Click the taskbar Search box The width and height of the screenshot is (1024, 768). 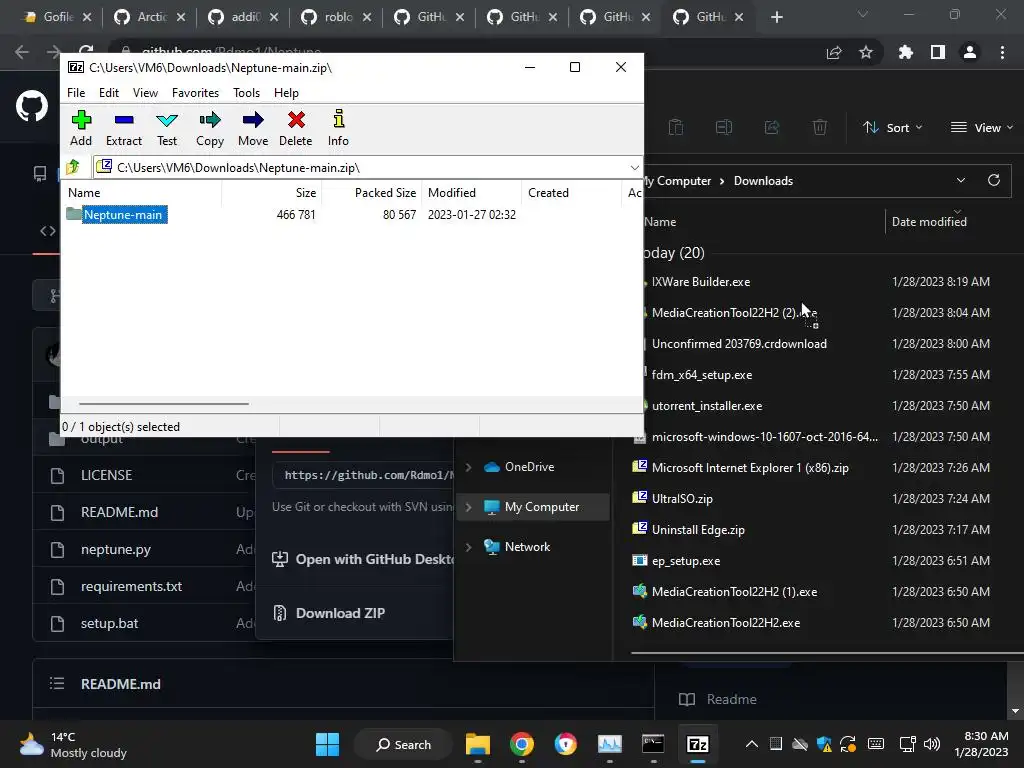click(x=404, y=744)
